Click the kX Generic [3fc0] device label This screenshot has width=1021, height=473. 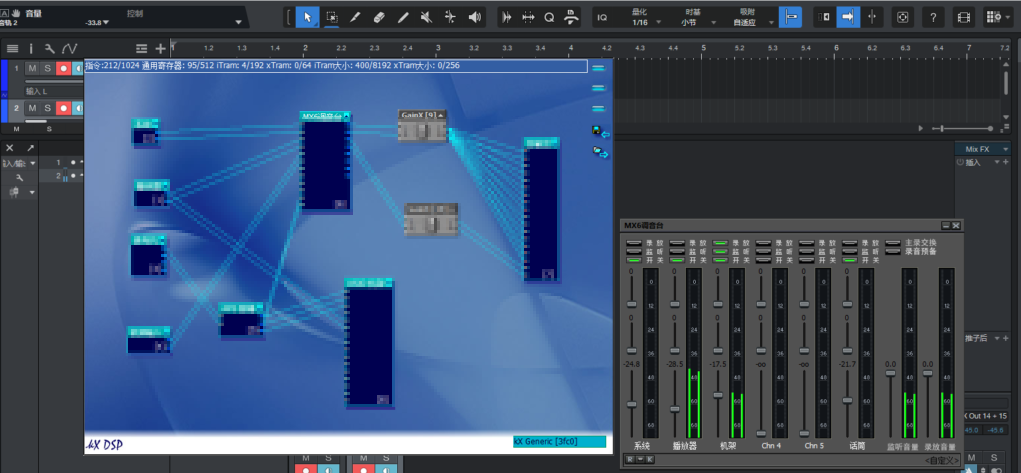click(x=558, y=441)
